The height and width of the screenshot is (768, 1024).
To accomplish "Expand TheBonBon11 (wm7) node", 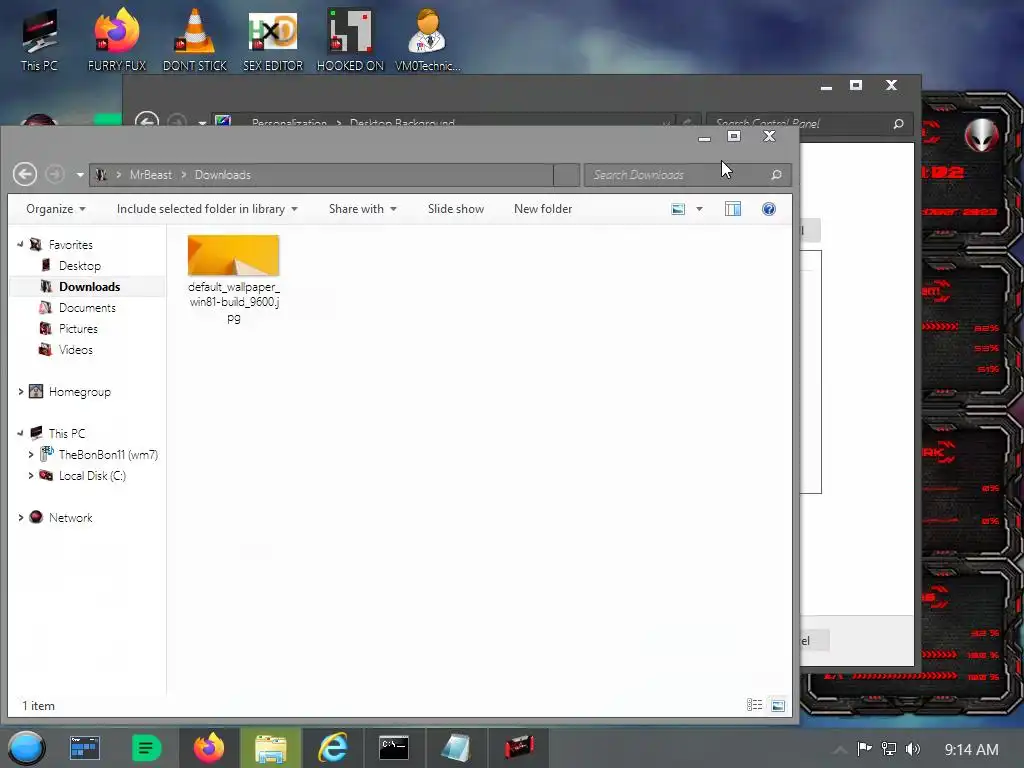I will click(x=31, y=455).
